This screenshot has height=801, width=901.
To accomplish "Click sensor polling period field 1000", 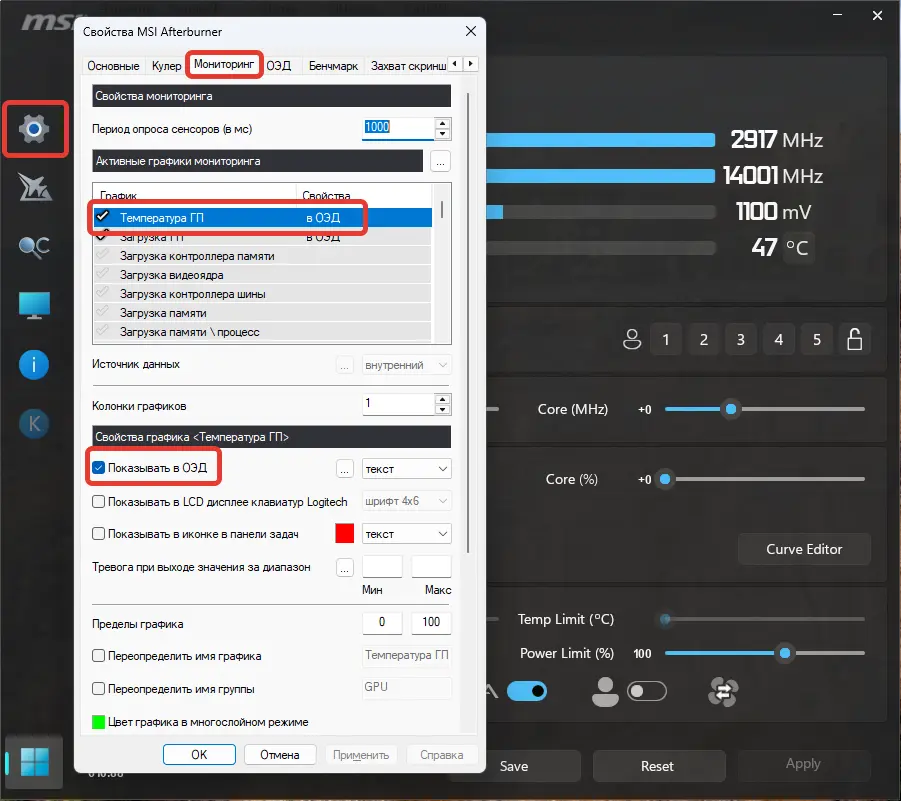I will tap(398, 128).
